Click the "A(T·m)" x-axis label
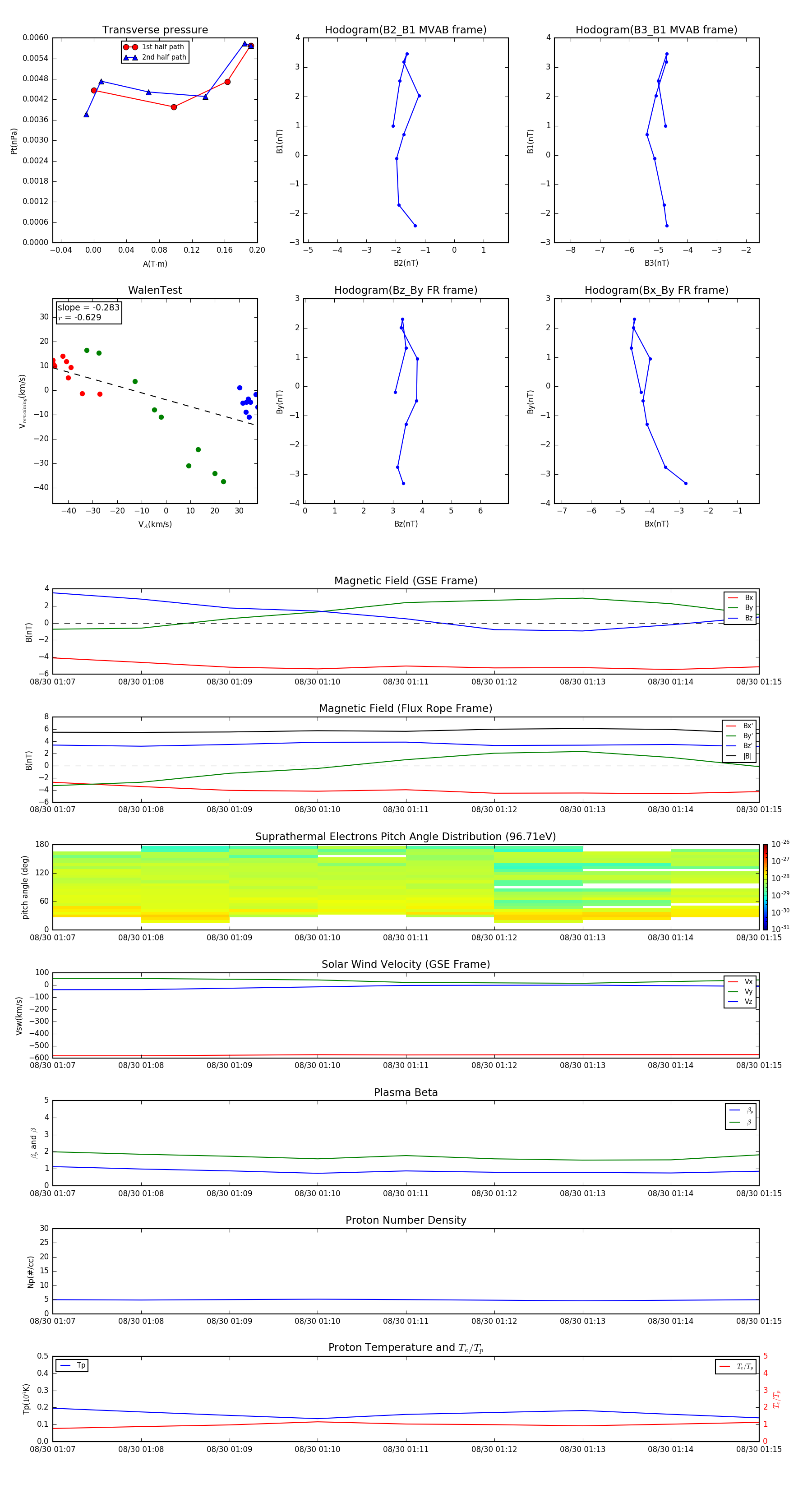The width and height of the screenshot is (812, 1489). tap(155, 264)
